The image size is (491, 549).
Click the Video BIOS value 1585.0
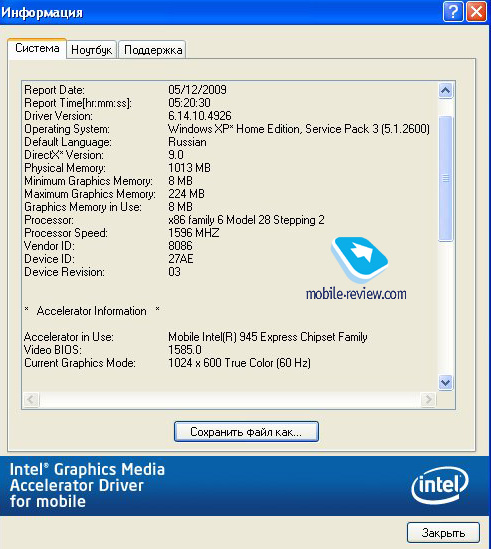[185, 350]
